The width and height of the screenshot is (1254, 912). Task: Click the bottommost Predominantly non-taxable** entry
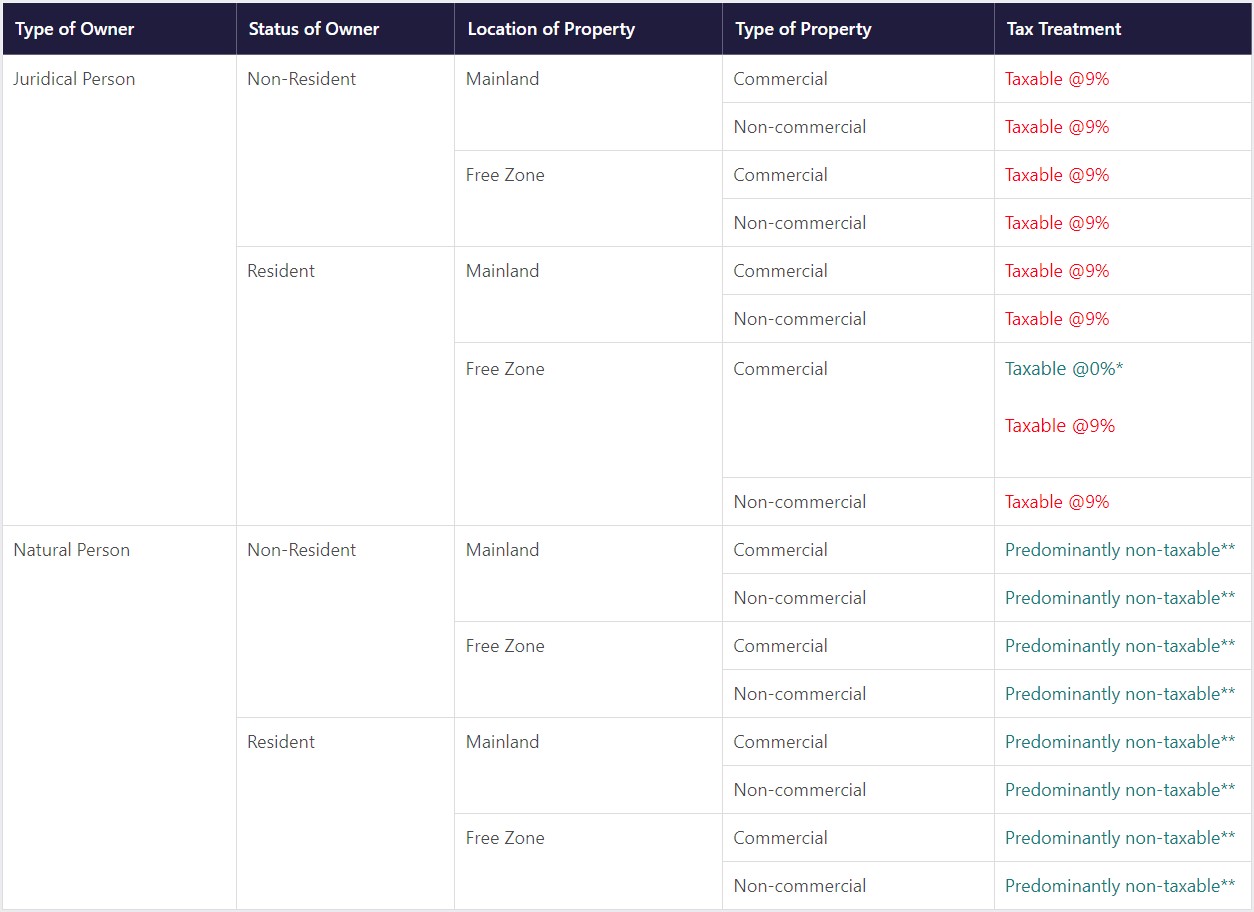pos(1120,886)
